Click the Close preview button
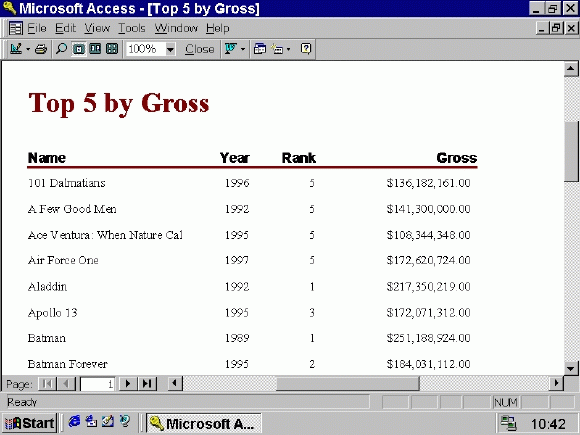This screenshot has width=580, height=435. point(199,49)
